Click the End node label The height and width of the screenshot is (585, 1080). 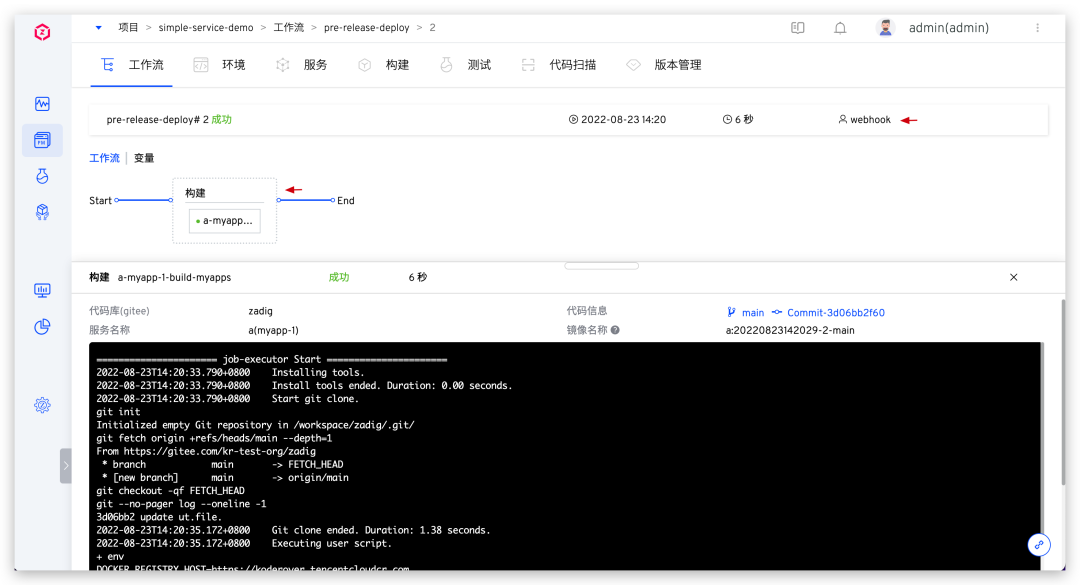coord(346,201)
